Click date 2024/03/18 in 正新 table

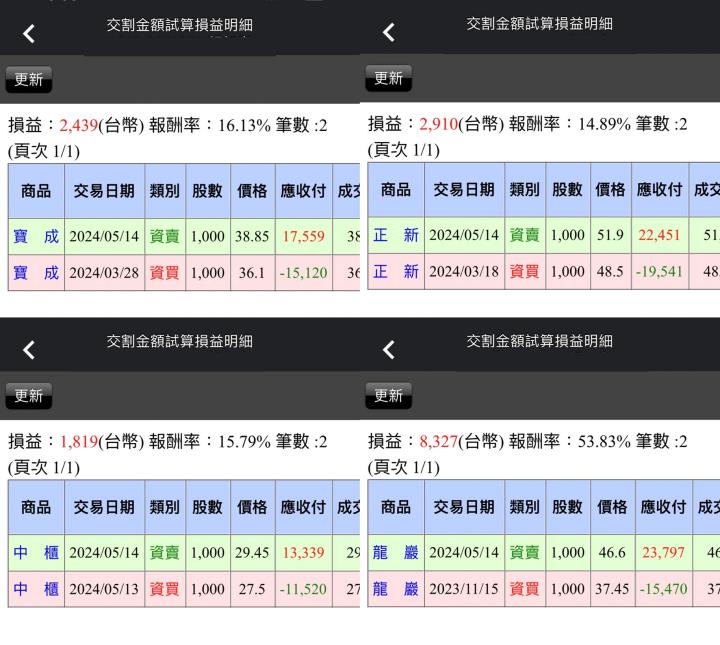[x=464, y=271]
